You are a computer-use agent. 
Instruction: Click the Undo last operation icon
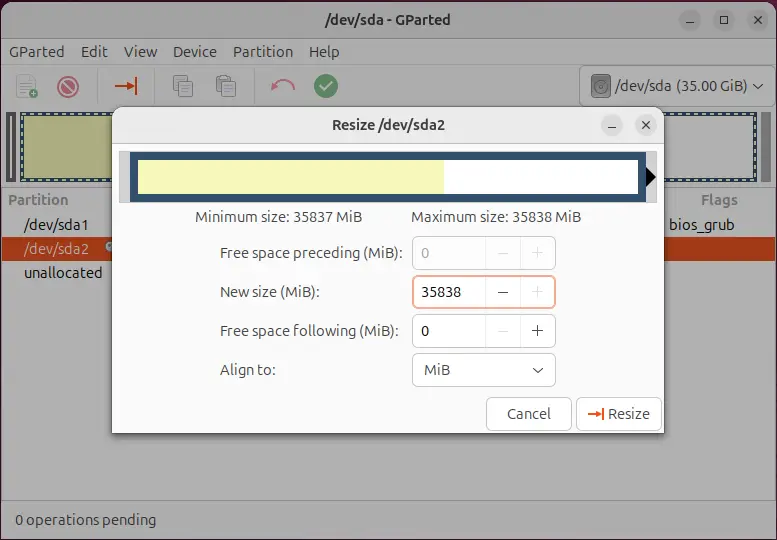pyautogui.click(x=283, y=86)
